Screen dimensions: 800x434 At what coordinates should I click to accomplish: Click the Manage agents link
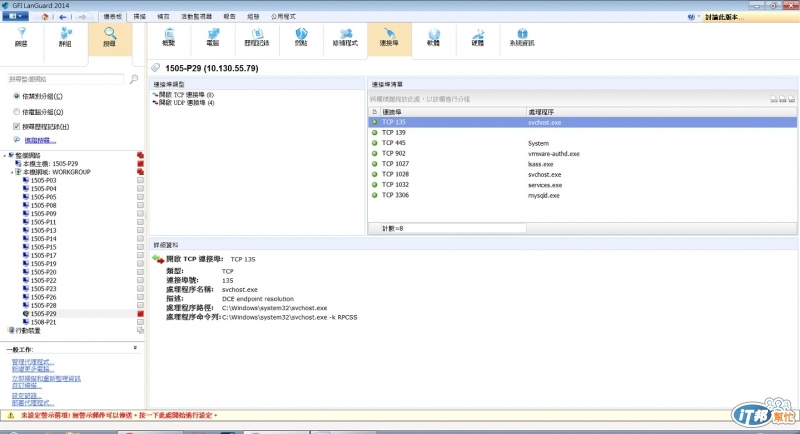pyautogui.click(x=33, y=362)
